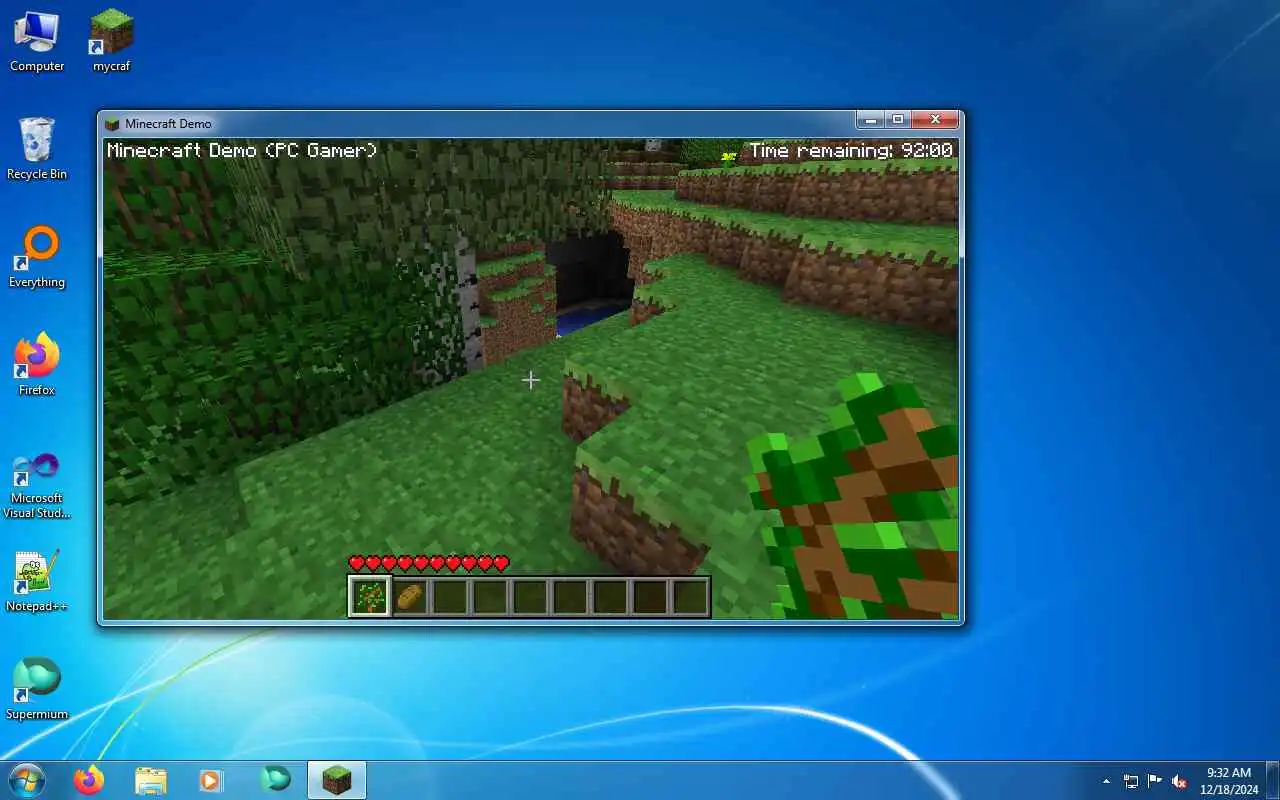
Task: Open Supermium from the taskbar
Action: [275, 780]
